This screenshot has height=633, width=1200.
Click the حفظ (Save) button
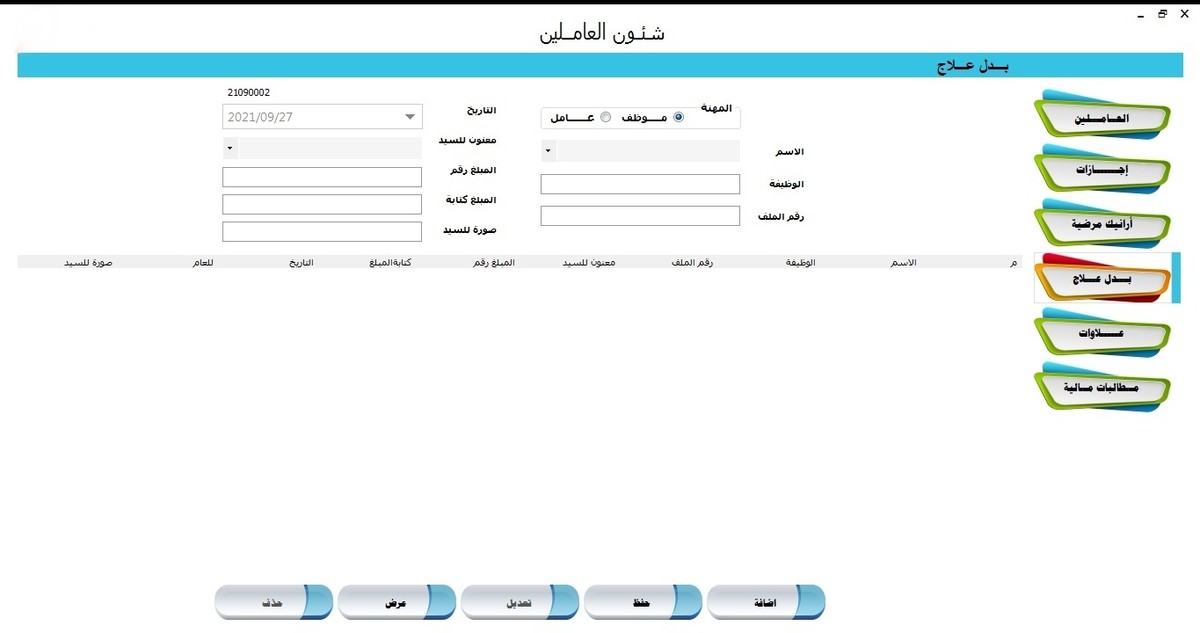tap(643, 601)
